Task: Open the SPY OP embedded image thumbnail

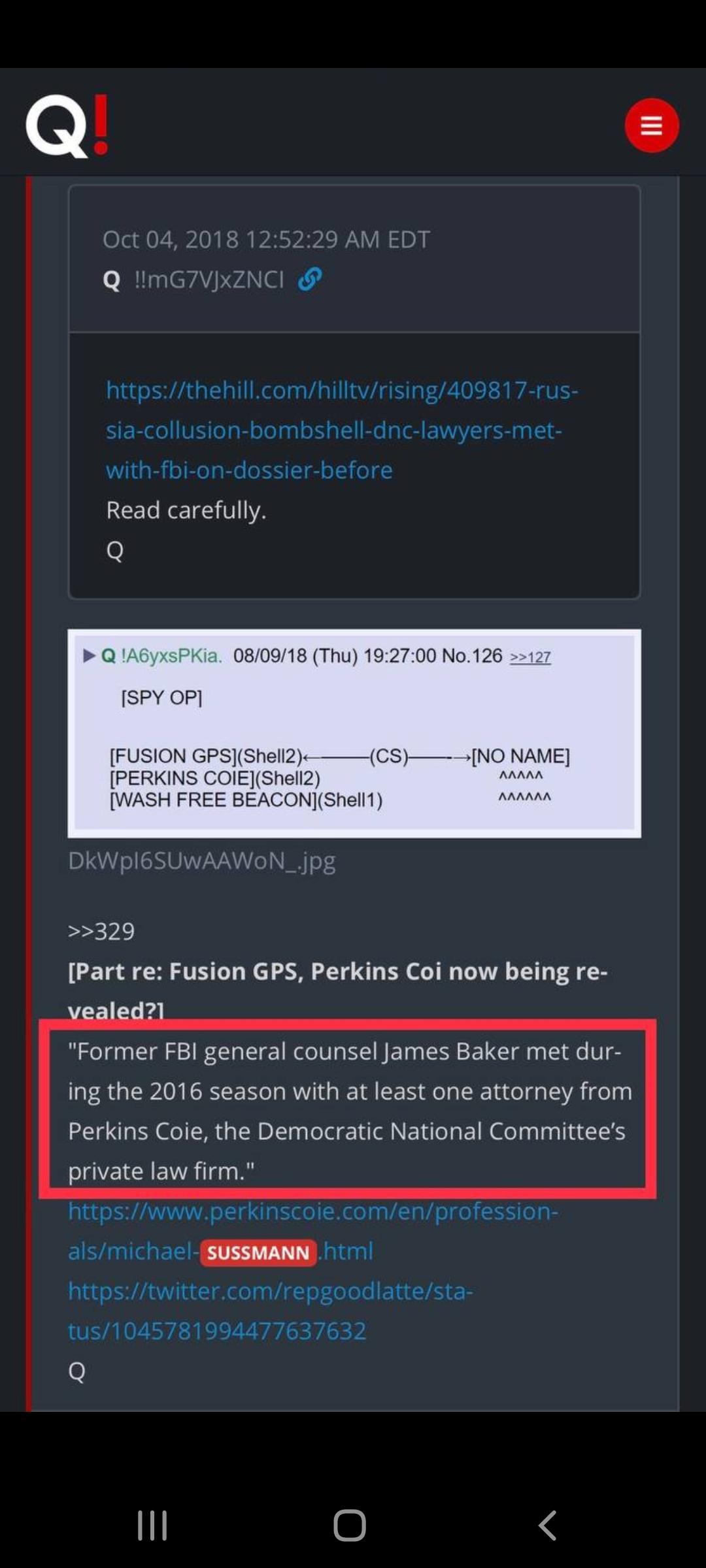Action: point(354,733)
